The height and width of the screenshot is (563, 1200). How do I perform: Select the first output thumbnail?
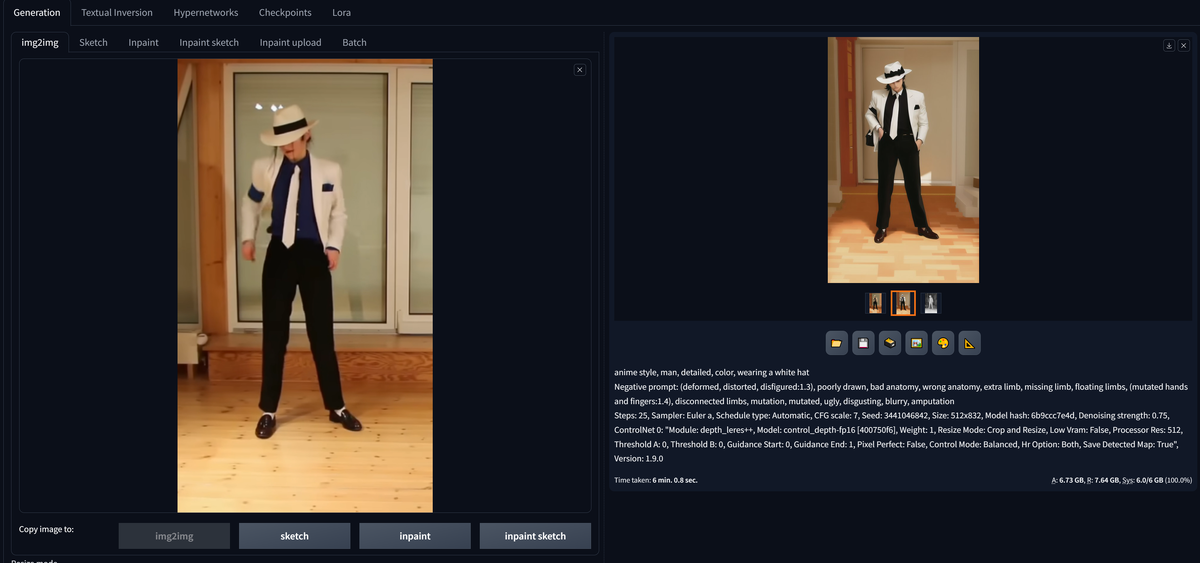[876, 303]
